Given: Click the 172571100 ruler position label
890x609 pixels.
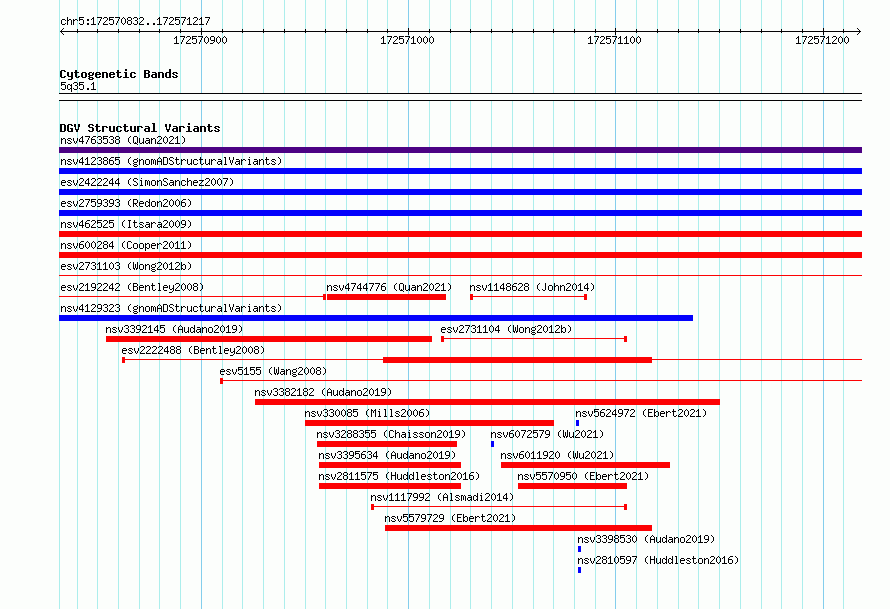Looking at the screenshot, I should 615,40.
